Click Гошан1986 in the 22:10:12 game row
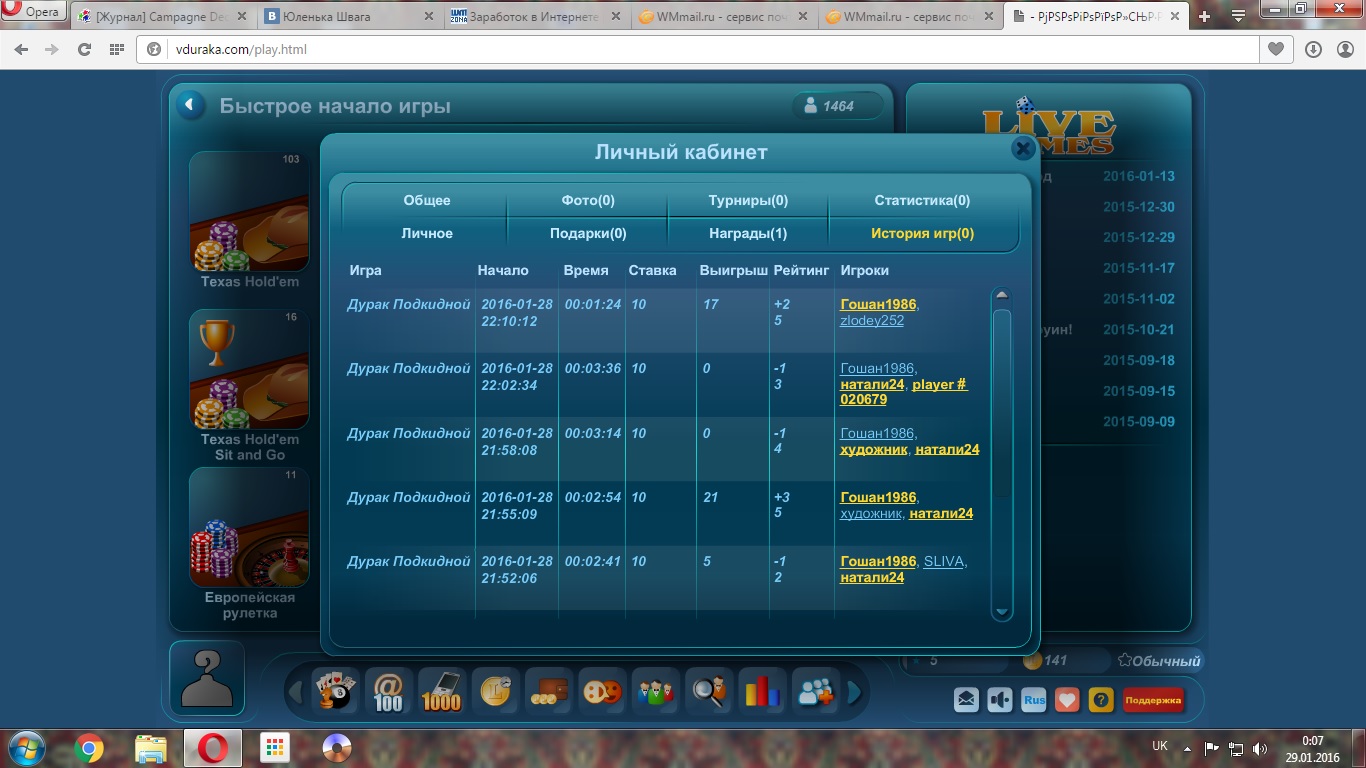1366x768 pixels. coord(878,304)
